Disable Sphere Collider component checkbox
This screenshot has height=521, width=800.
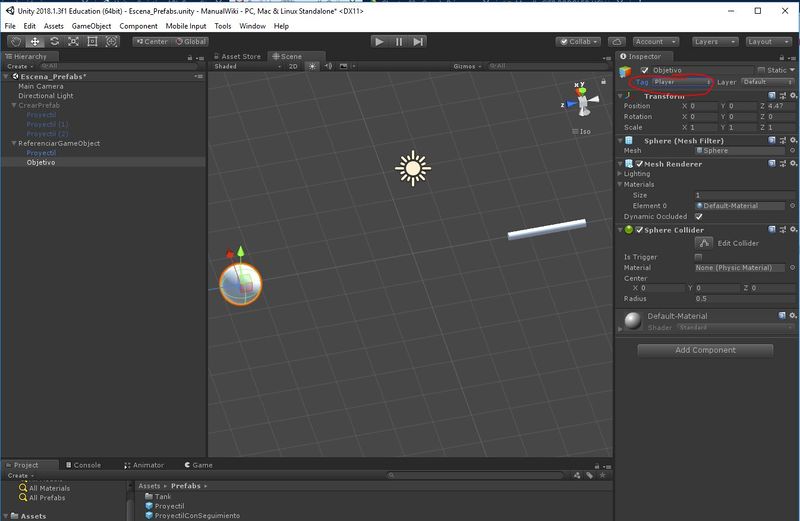pos(639,230)
